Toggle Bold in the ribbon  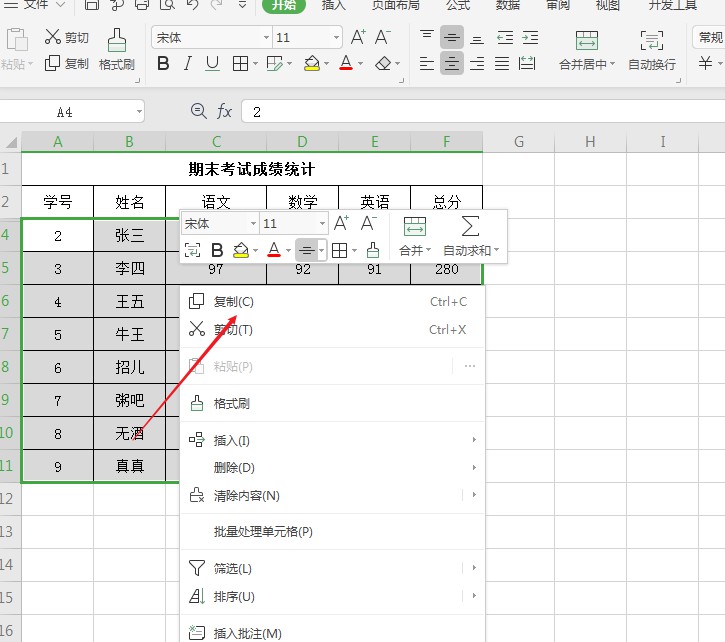163,63
